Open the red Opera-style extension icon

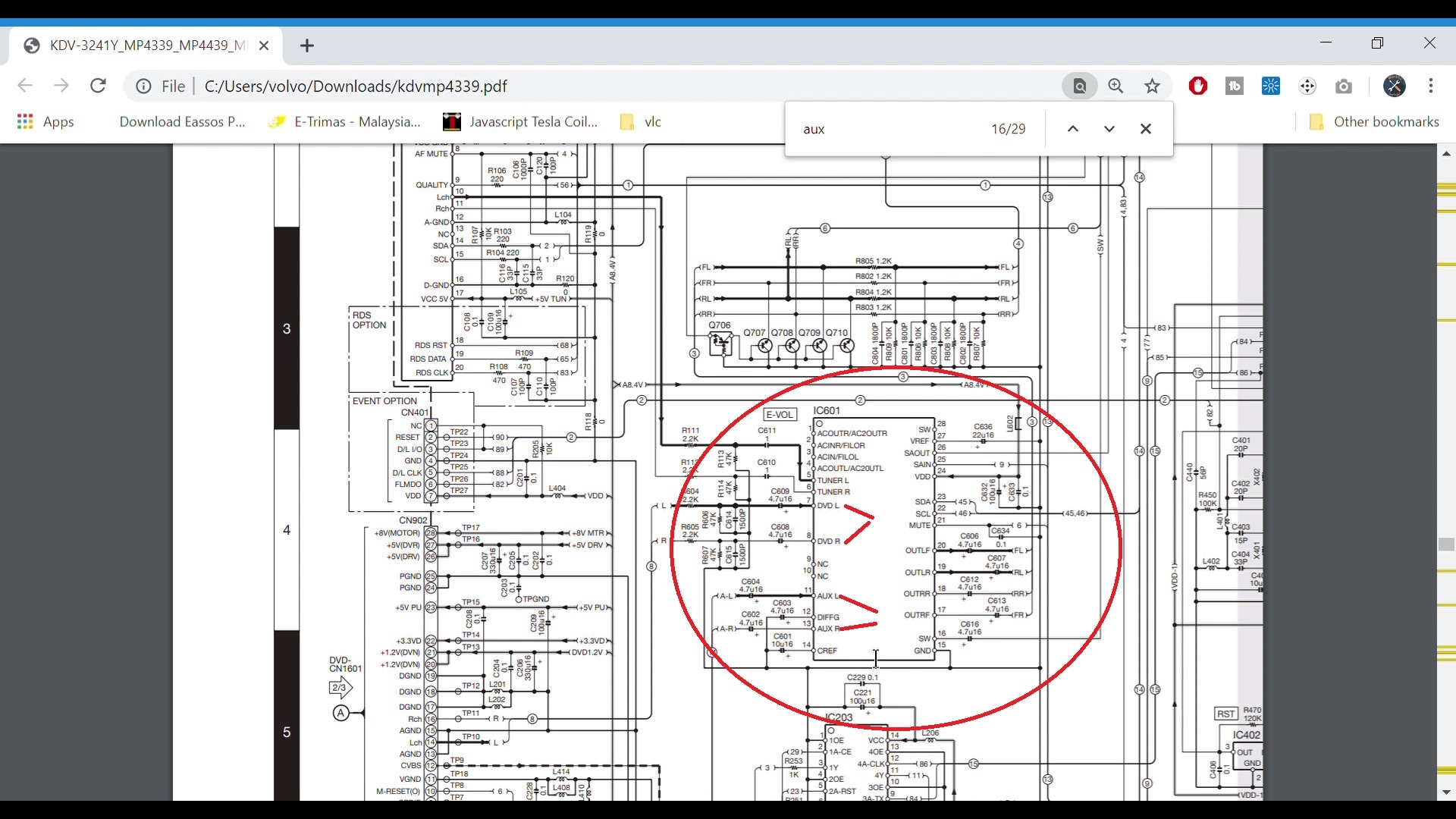point(1198,86)
